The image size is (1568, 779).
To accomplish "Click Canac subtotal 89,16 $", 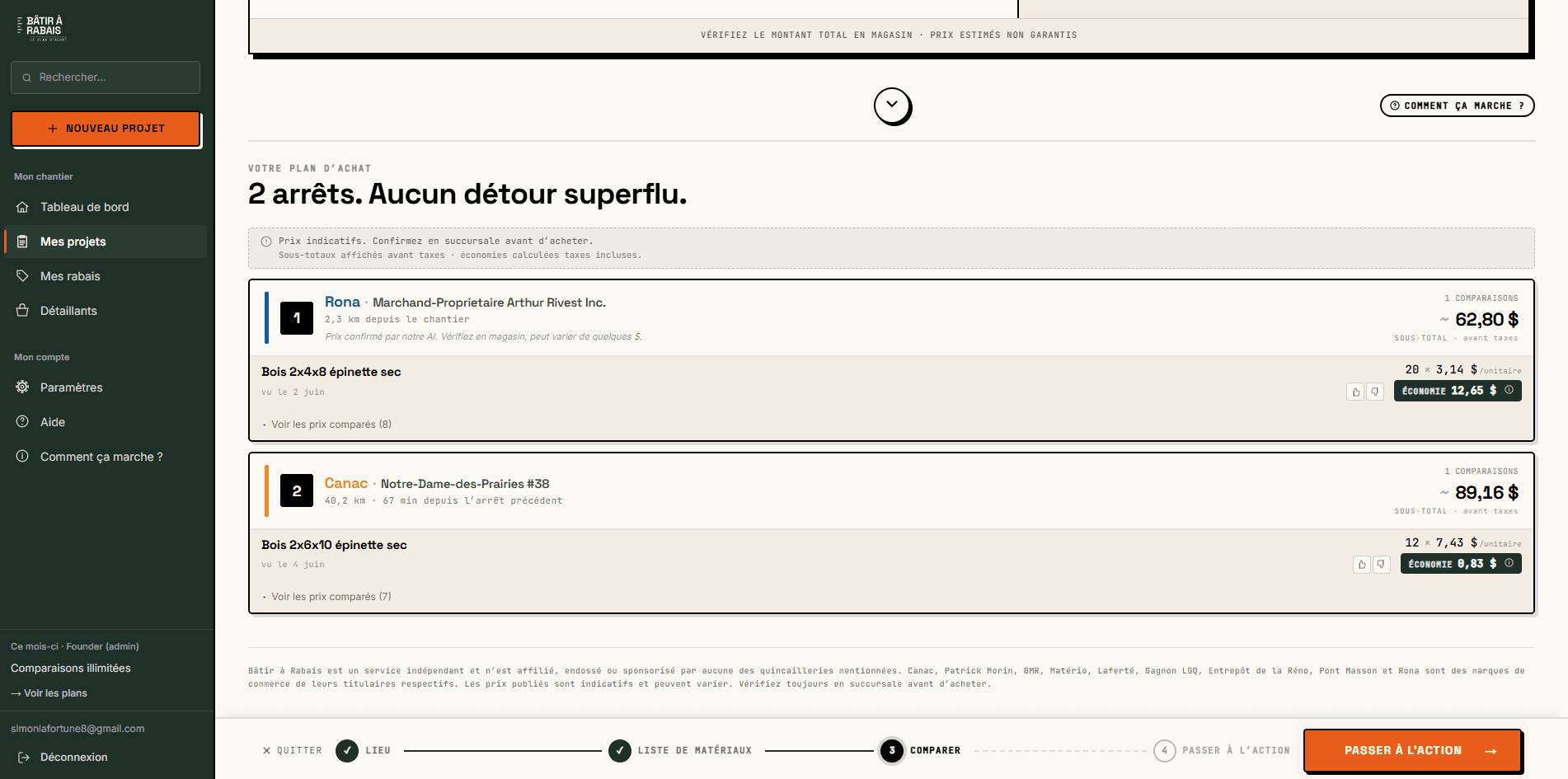I will pyautogui.click(x=1486, y=492).
